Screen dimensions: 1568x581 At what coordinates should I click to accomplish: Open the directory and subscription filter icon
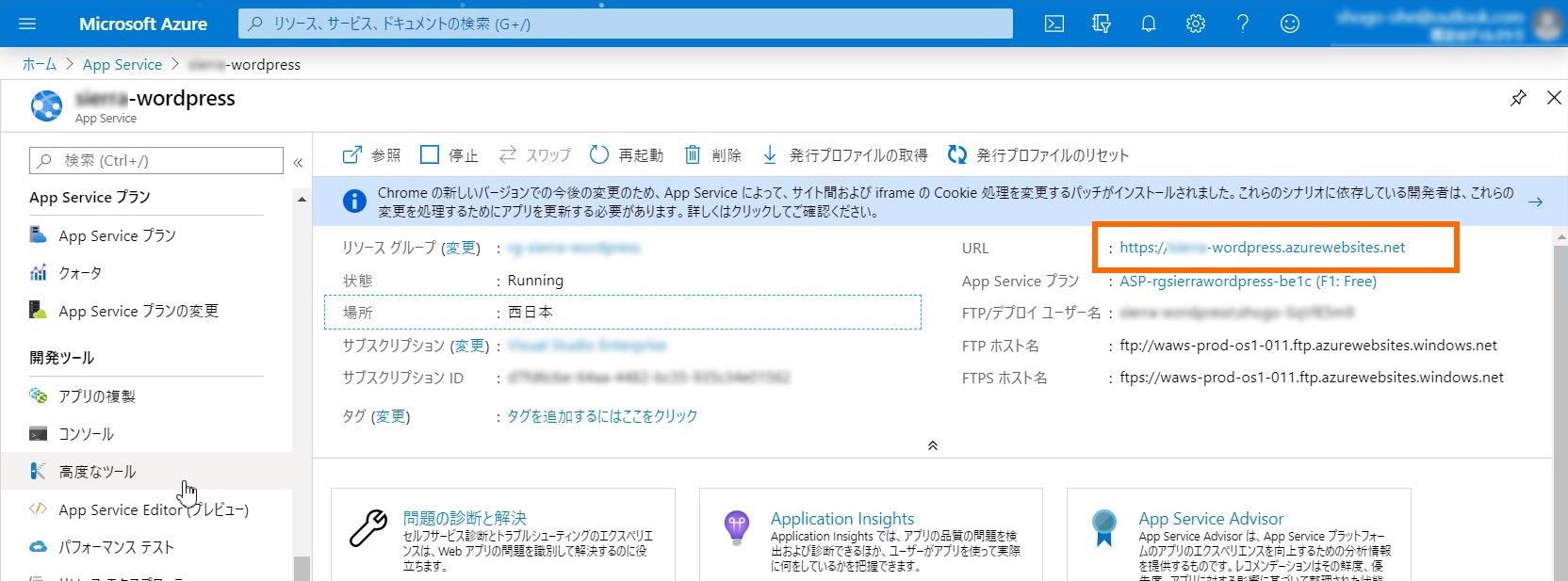click(x=1102, y=24)
